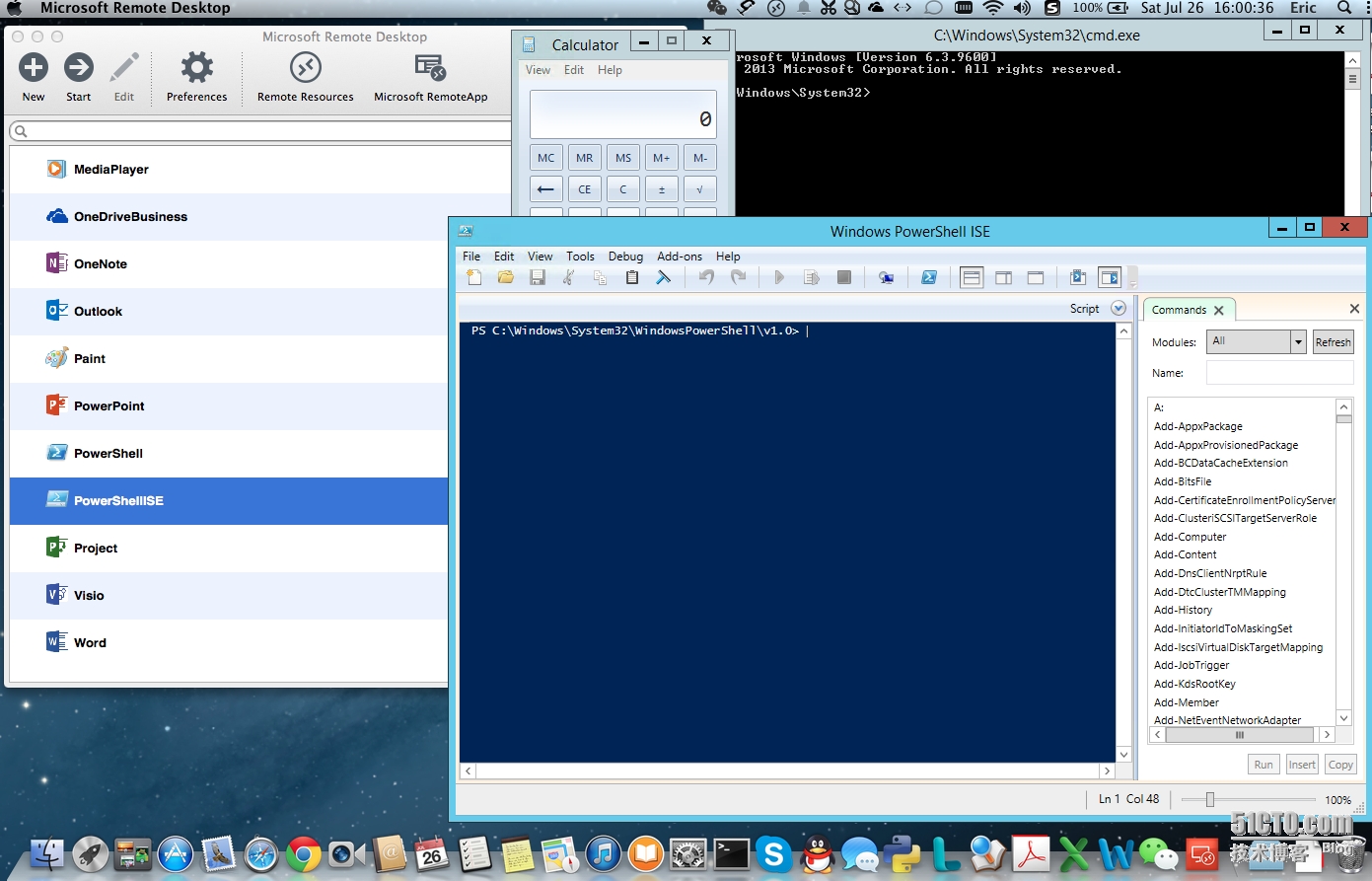The height and width of the screenshot is (881, 1372).
Task: Open View menu in Calculator
Action: [538, 70]
